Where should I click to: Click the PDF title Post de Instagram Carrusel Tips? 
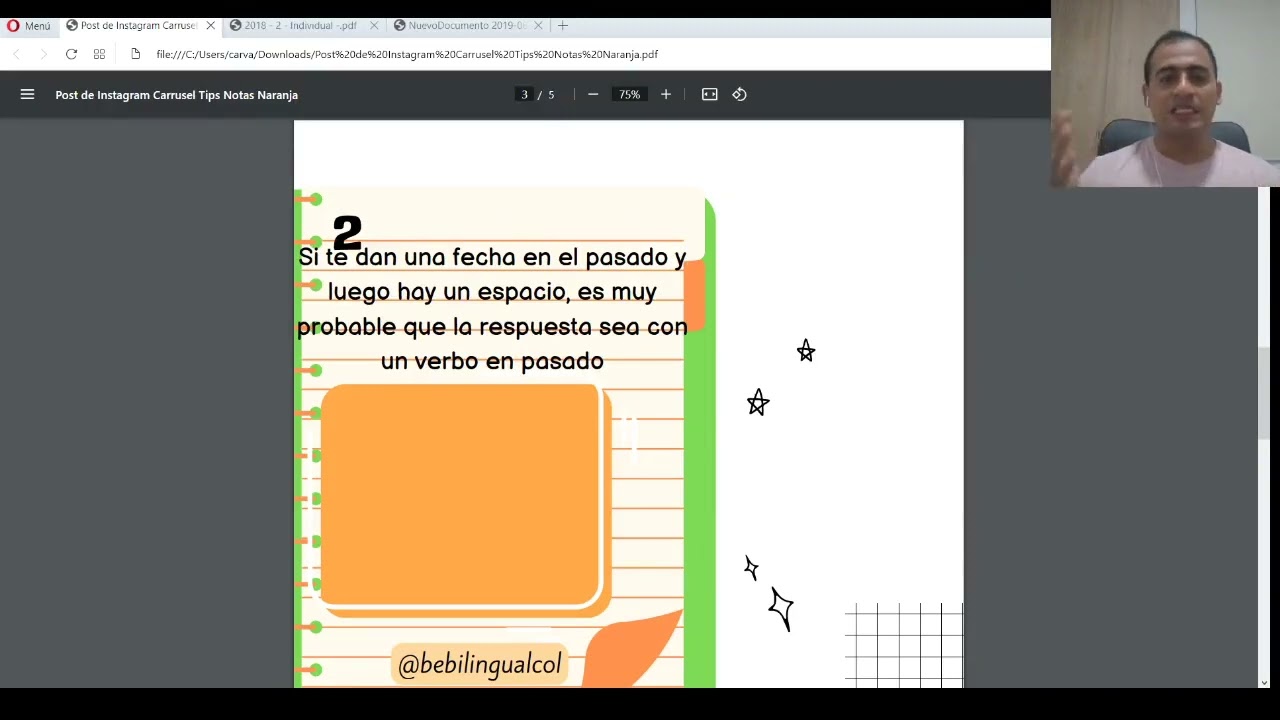(177, 95)
